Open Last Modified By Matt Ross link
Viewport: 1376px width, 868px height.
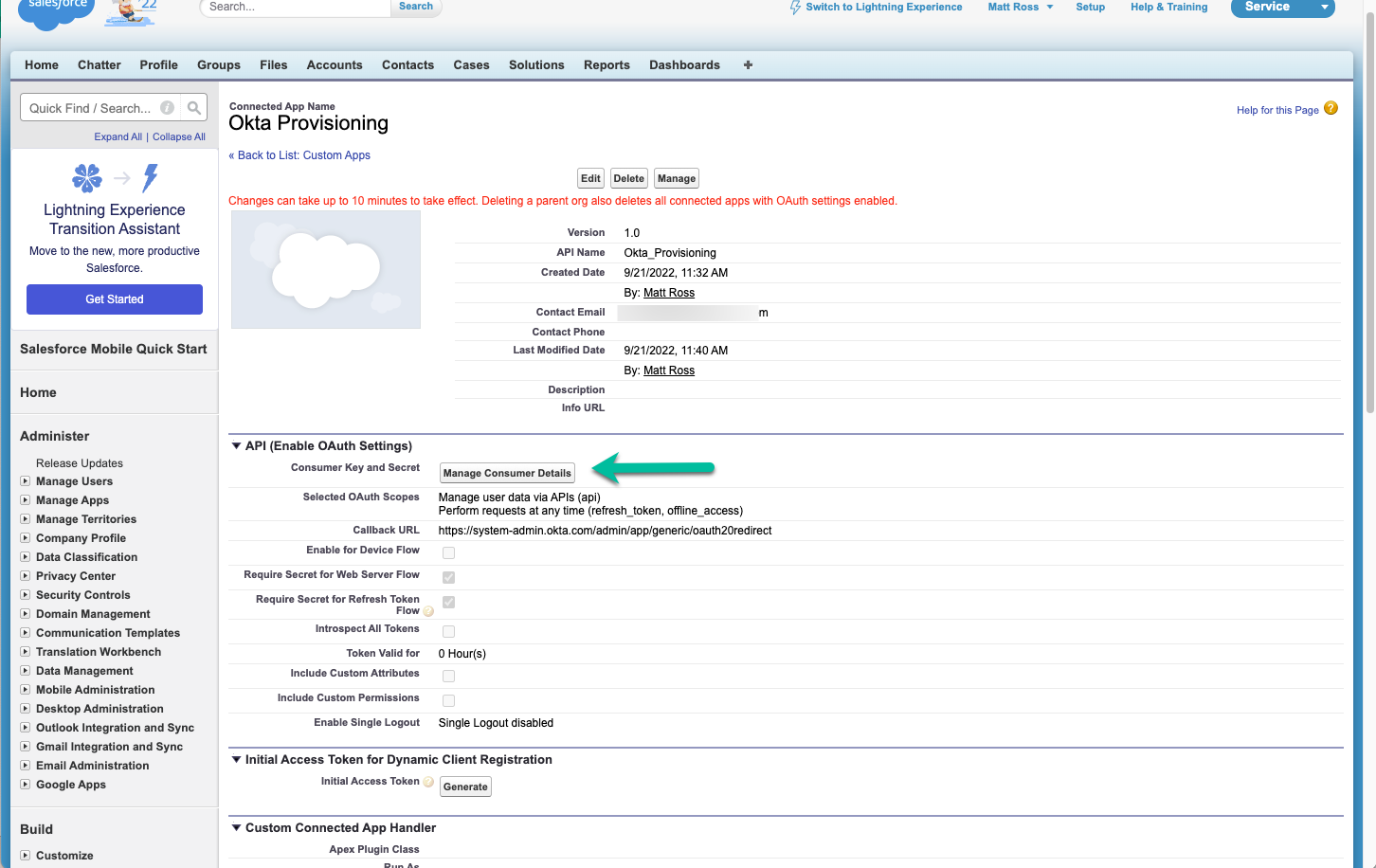[x=669, y=371]
